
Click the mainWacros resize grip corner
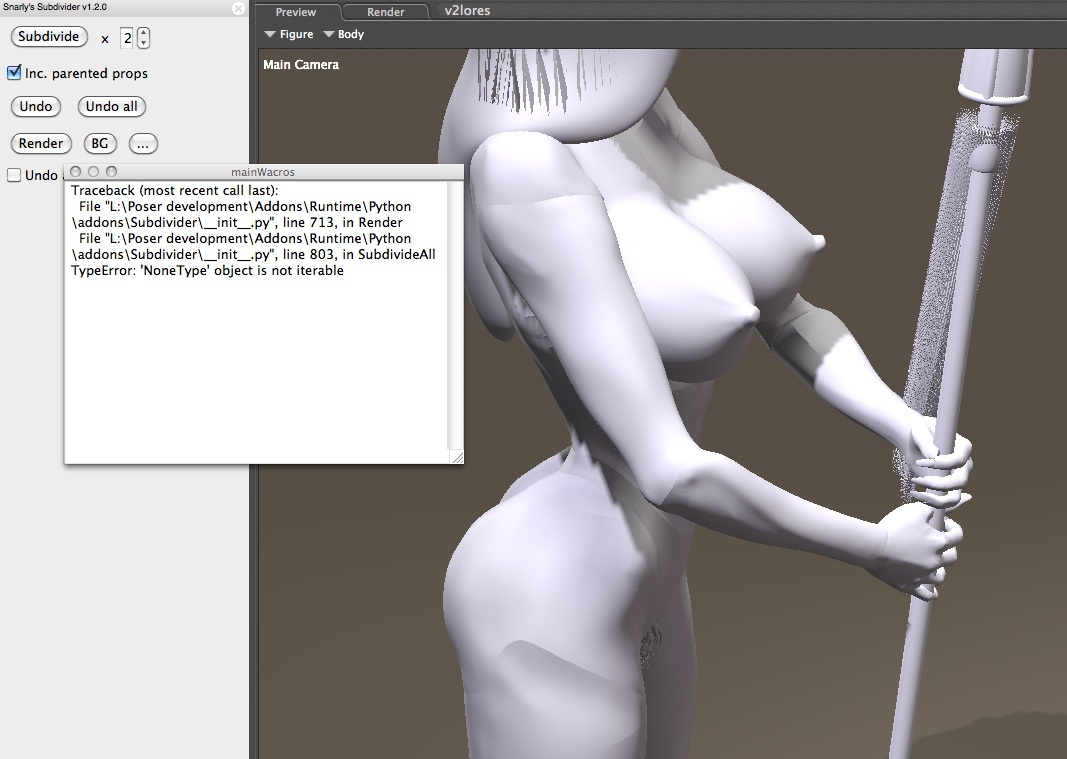457,457
